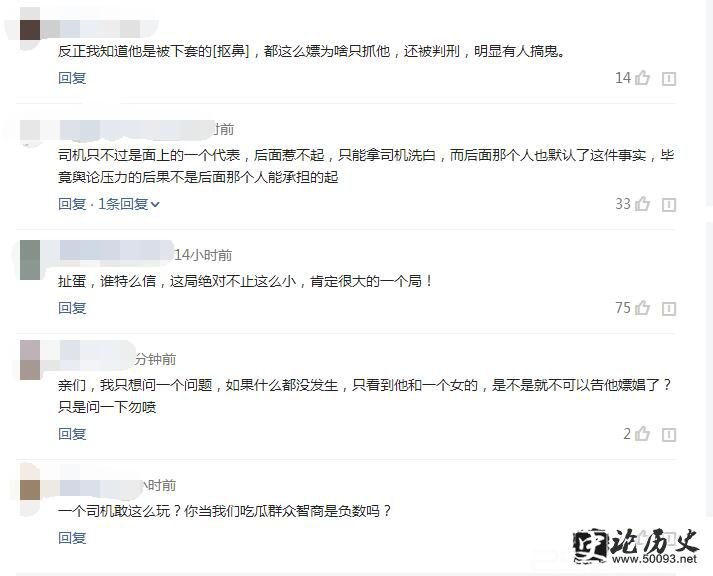Reply to the last comment about 吃瓜群众
Image resolution: width=713 pixels, height=576 pixels.
coord(72,538)
